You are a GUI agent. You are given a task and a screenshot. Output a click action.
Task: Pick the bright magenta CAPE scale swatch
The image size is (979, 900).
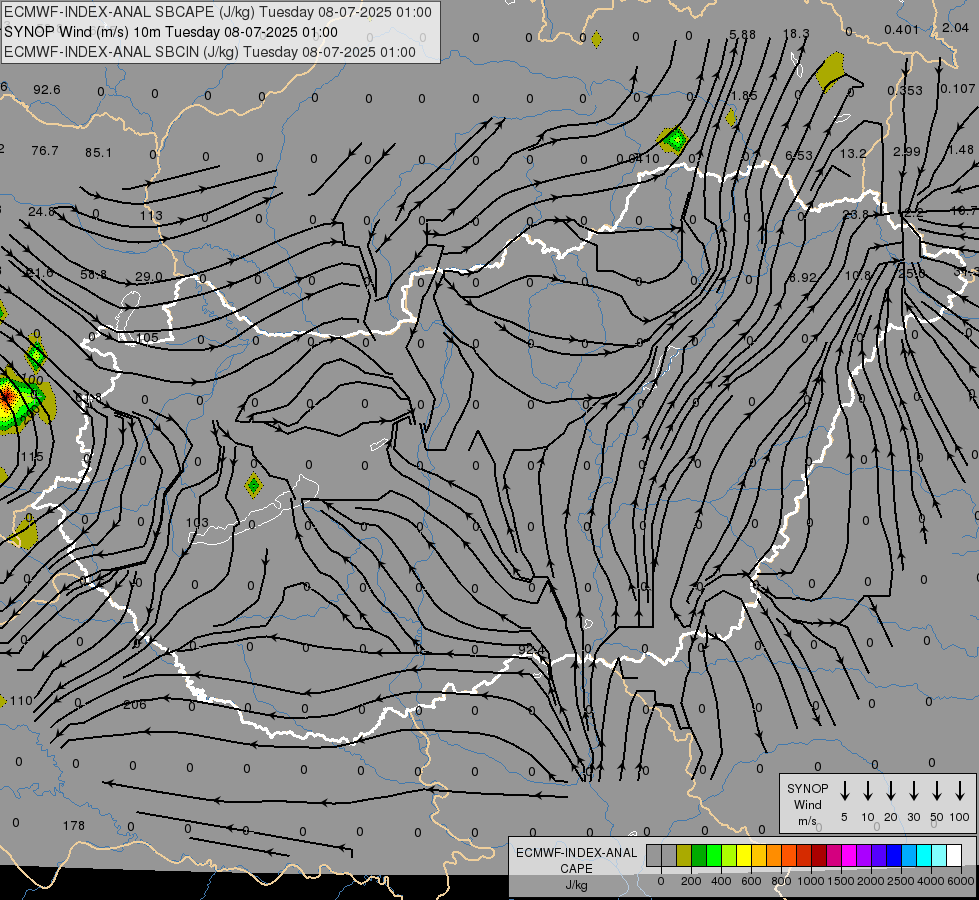coord(849,856)
